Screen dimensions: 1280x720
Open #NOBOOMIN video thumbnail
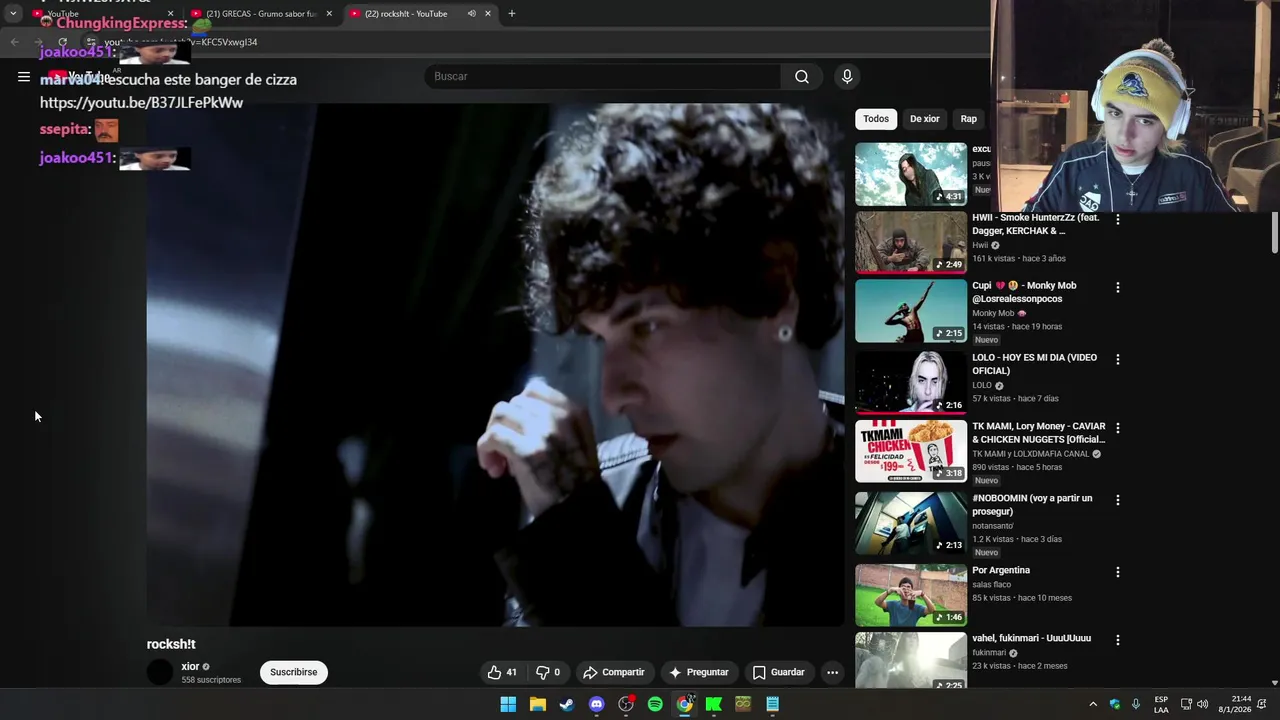click(911, 523)
